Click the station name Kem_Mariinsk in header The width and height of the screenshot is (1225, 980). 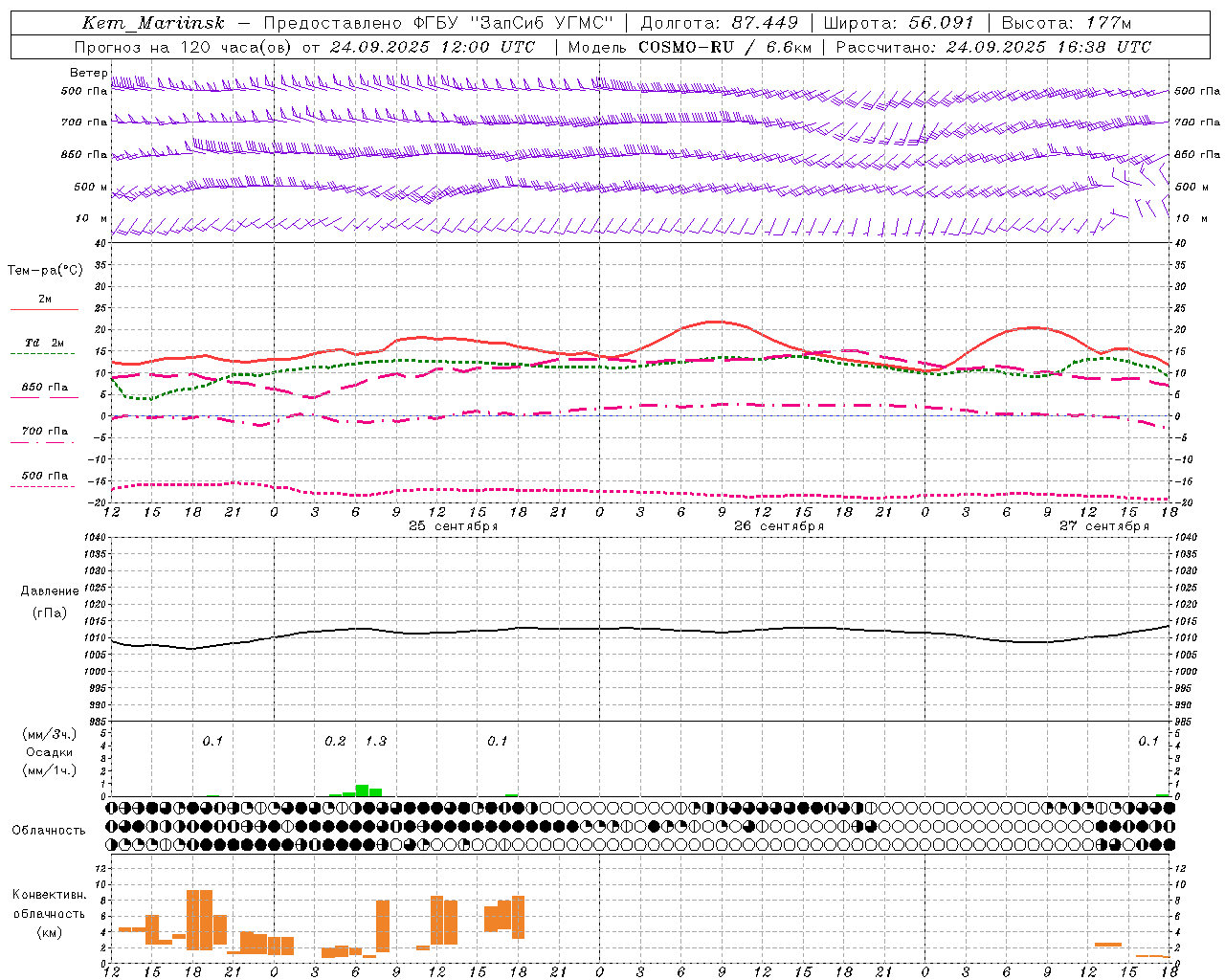[154, 23]
